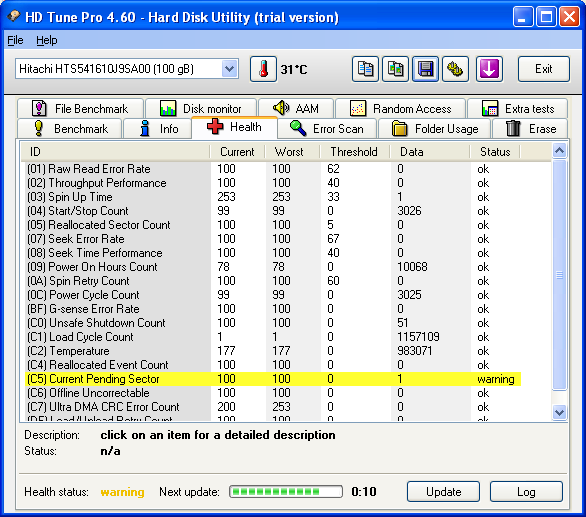Click the 1157109 Load Cycle data value
Viewport: 586px width, 517px height.
418,337
